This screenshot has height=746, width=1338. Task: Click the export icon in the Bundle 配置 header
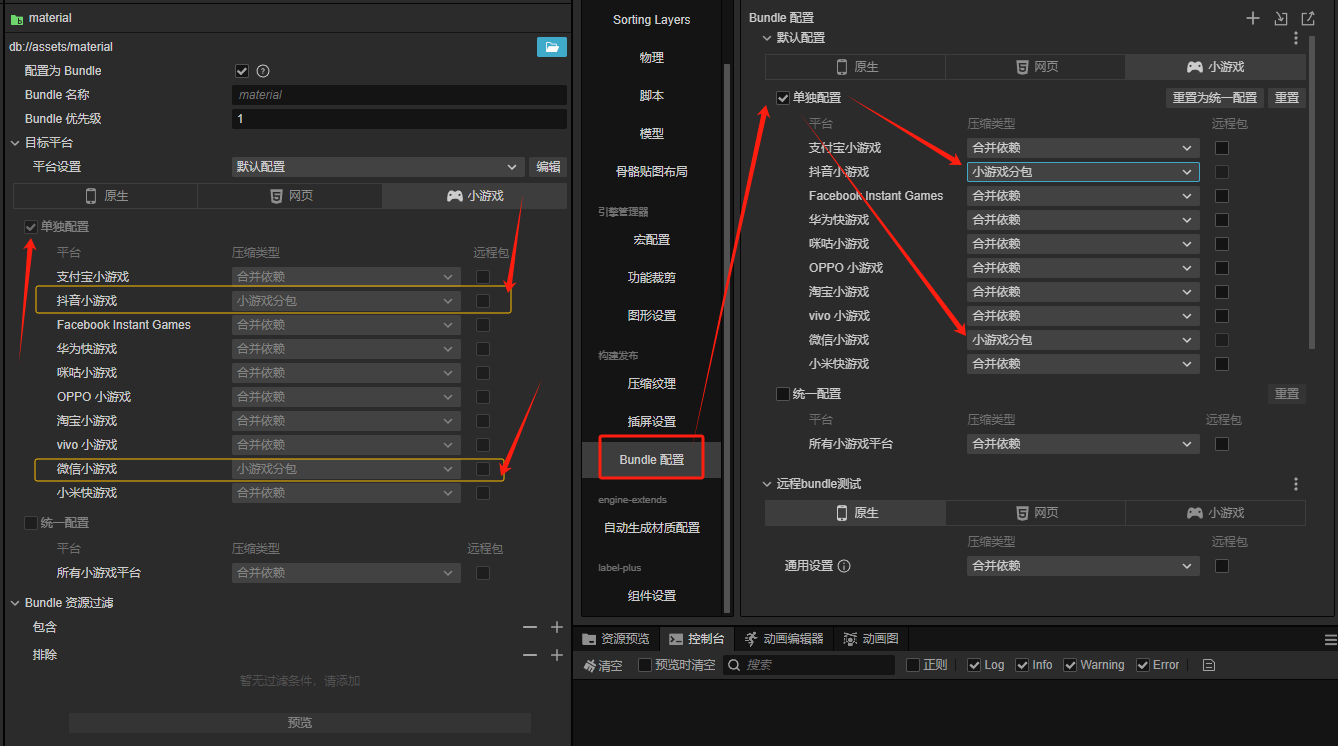[x=1308, y=18]
